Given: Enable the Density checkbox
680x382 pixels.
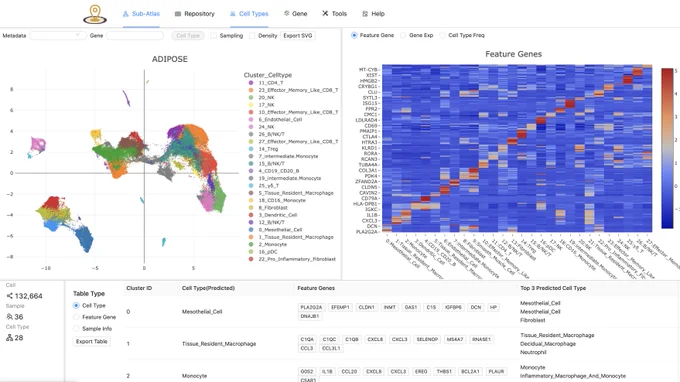Looking at the screenshot, I should coord(252,36).
